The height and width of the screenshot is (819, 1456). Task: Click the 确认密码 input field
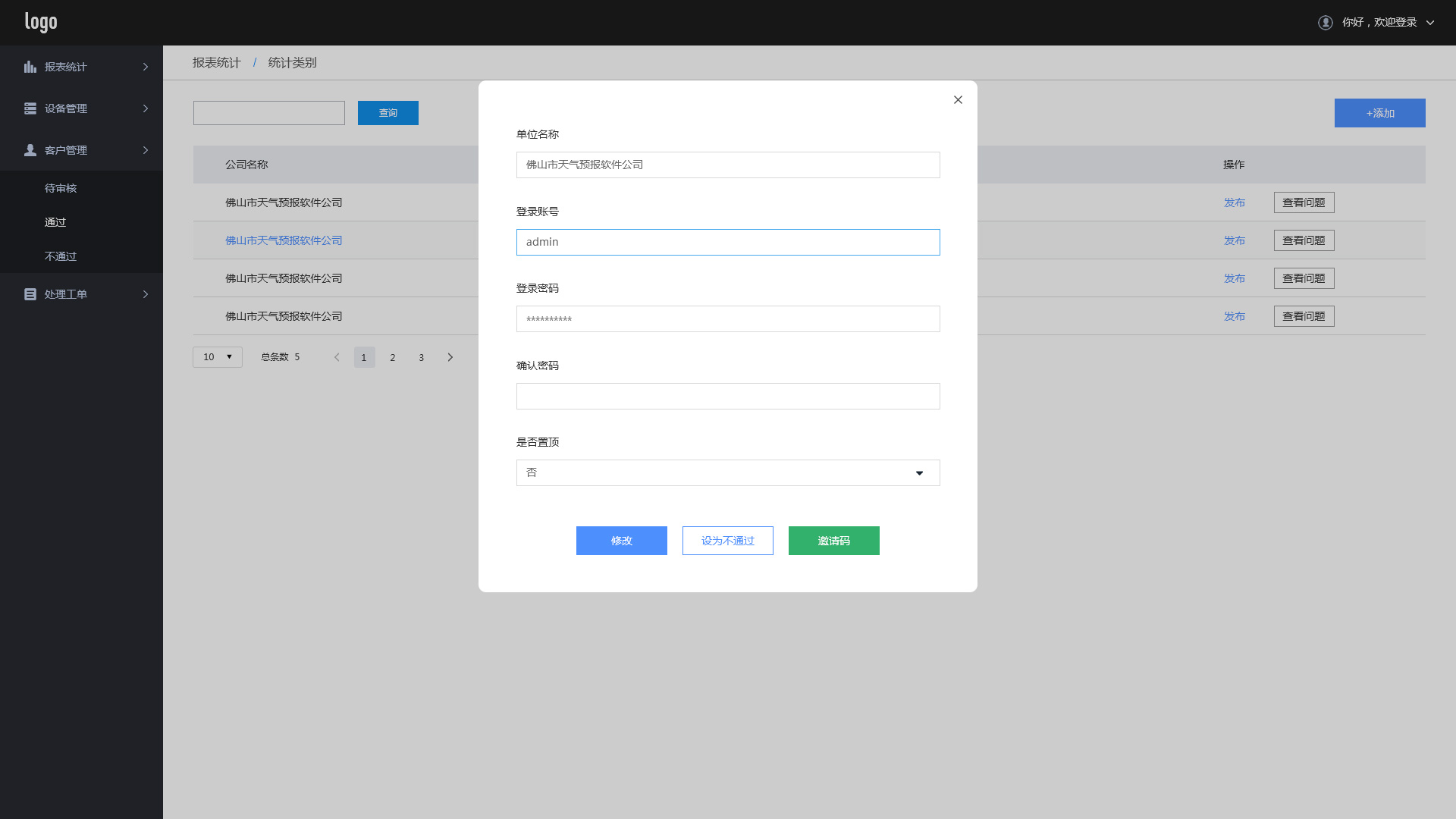click(727, 396)
